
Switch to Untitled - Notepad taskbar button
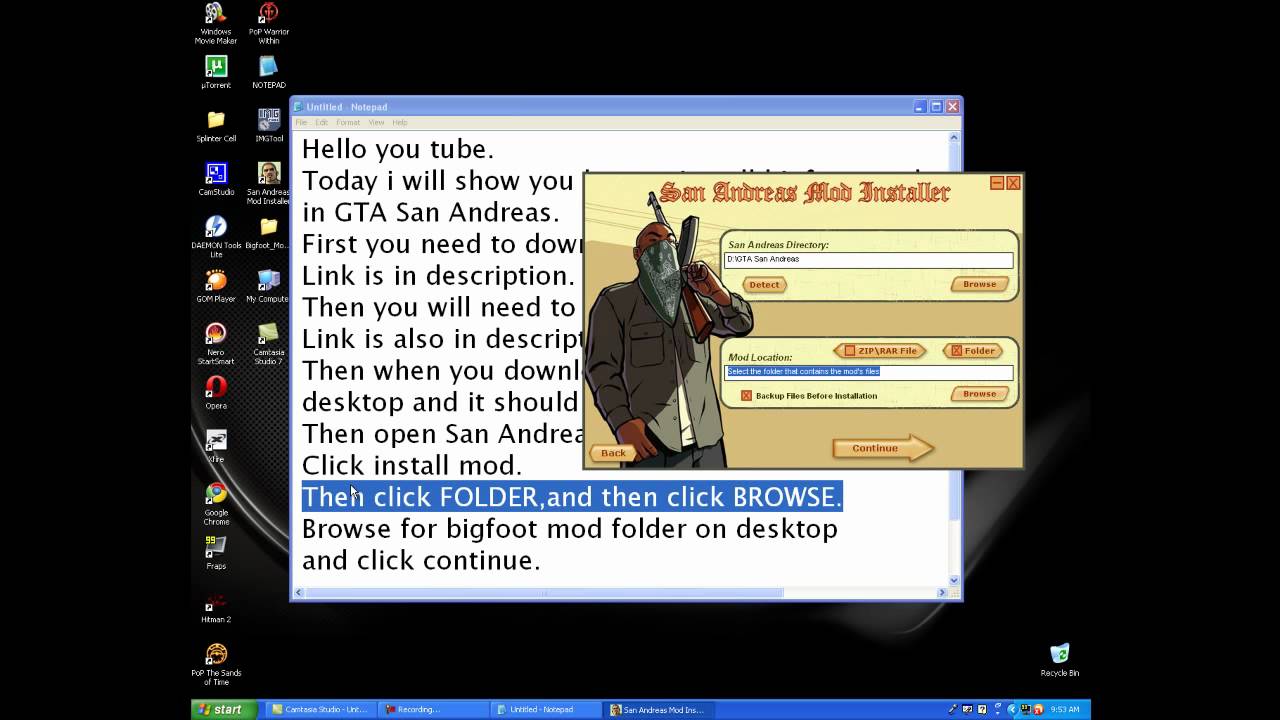pyautogui.click(x=546, y=710)
